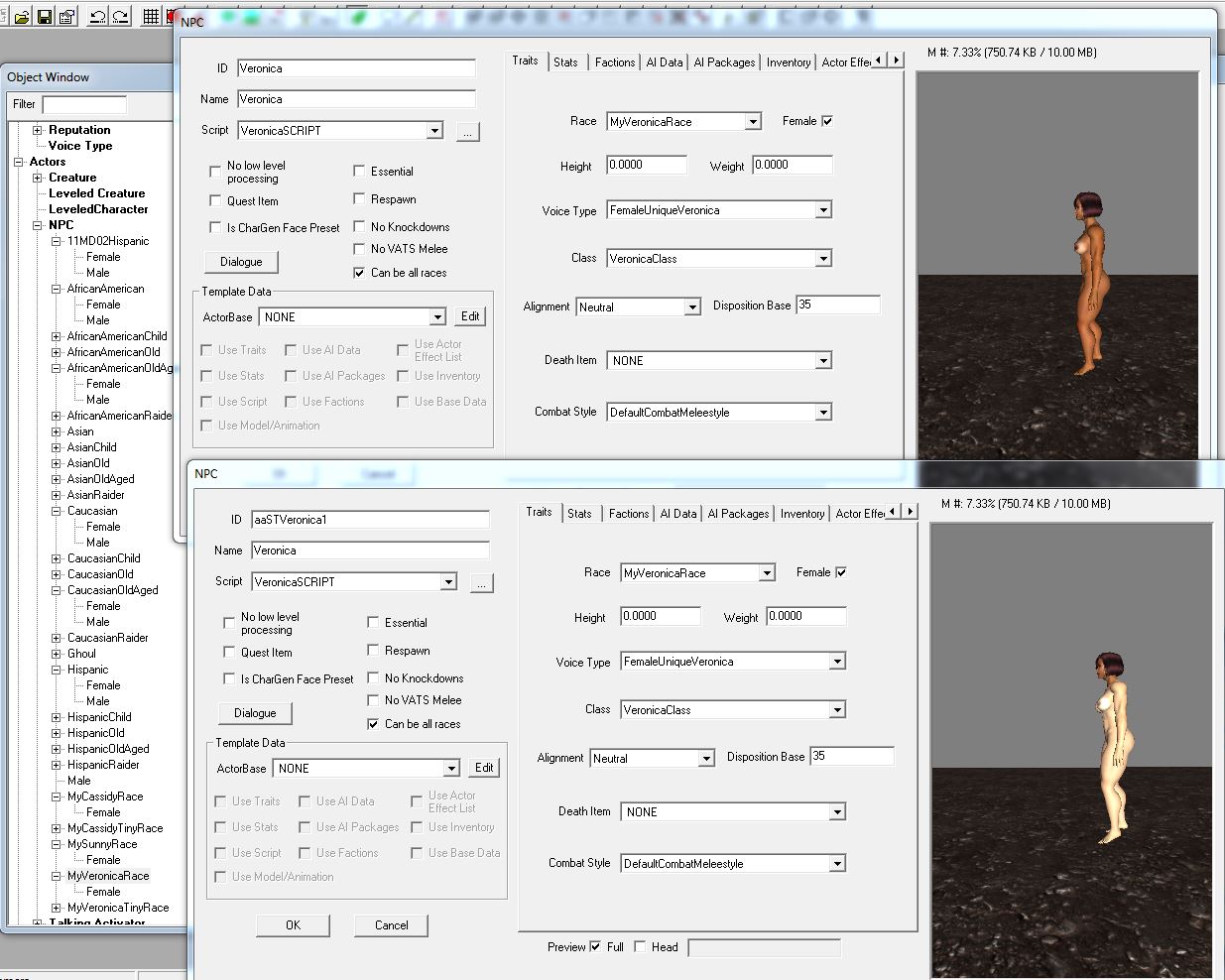The image size is (1225, 980).
Task: Check the Head preview checkbox
Action: [x=640, y=946]
